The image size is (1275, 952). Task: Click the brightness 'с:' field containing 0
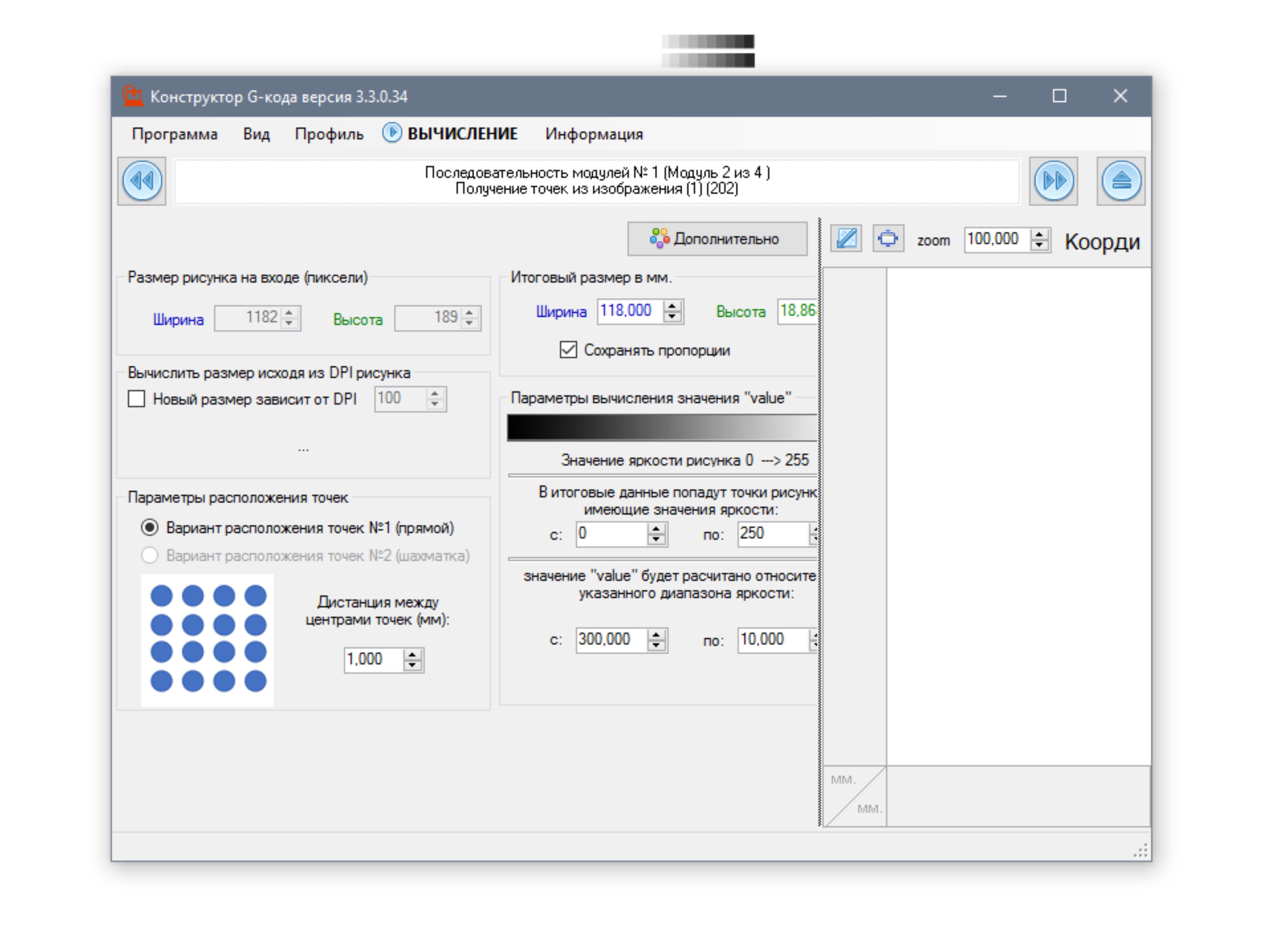610,534
